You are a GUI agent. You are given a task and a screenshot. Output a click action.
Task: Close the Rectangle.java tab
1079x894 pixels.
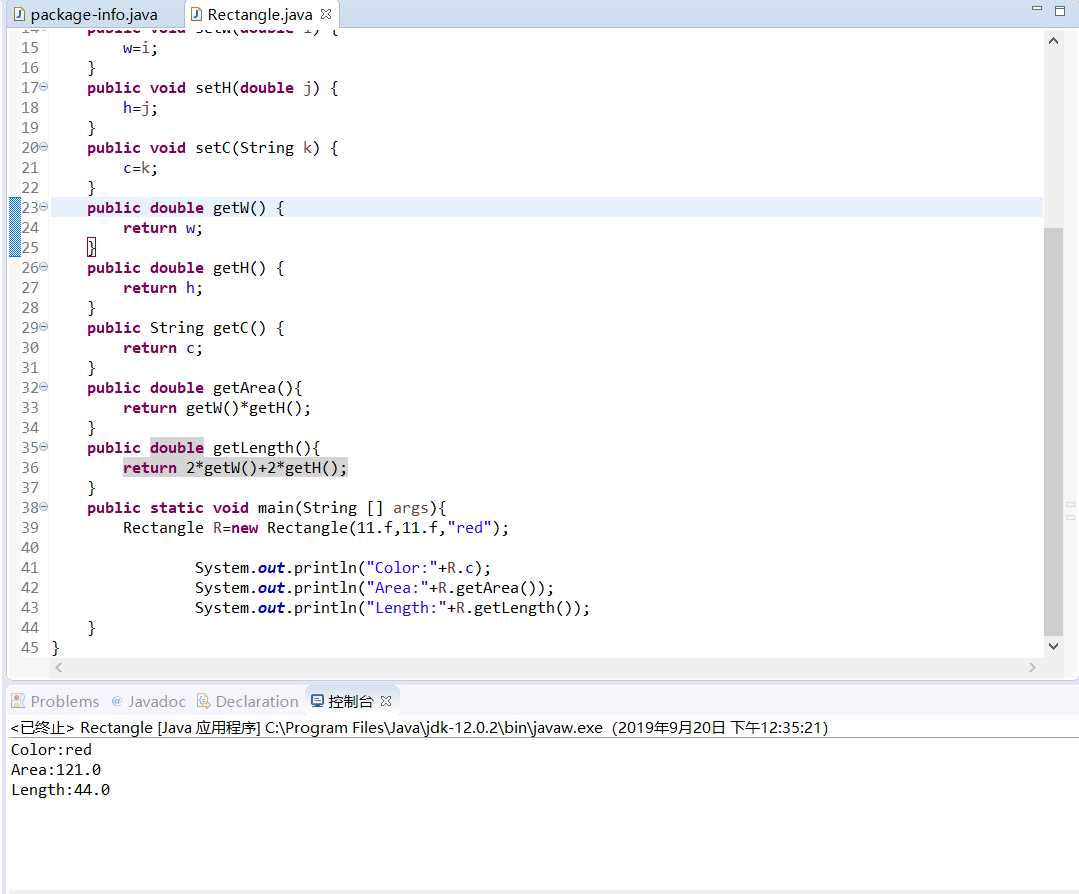coord(326,14)
